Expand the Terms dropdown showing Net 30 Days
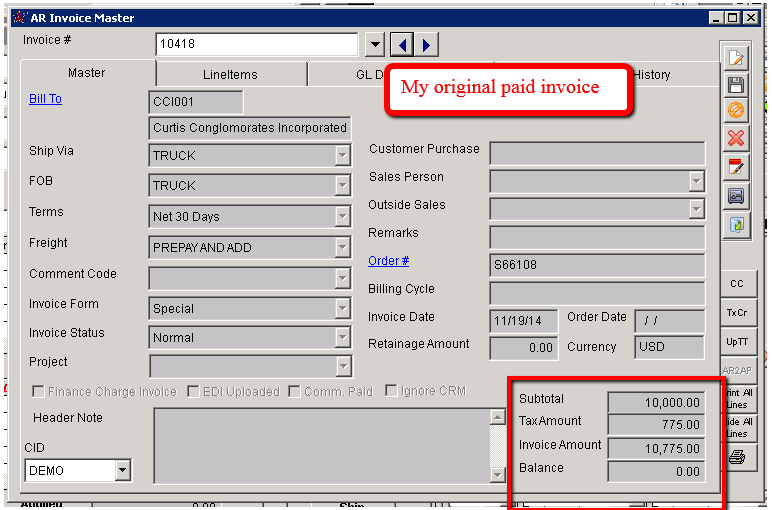 click(x=342, y=217)
